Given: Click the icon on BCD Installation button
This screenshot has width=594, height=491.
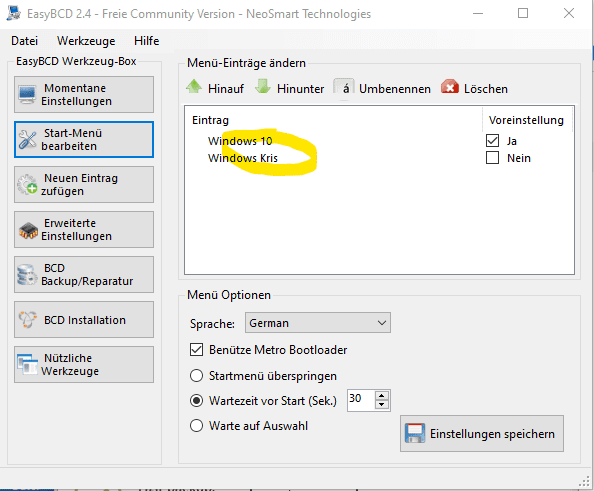Looking at the screenshot, I should click(28, 320).
